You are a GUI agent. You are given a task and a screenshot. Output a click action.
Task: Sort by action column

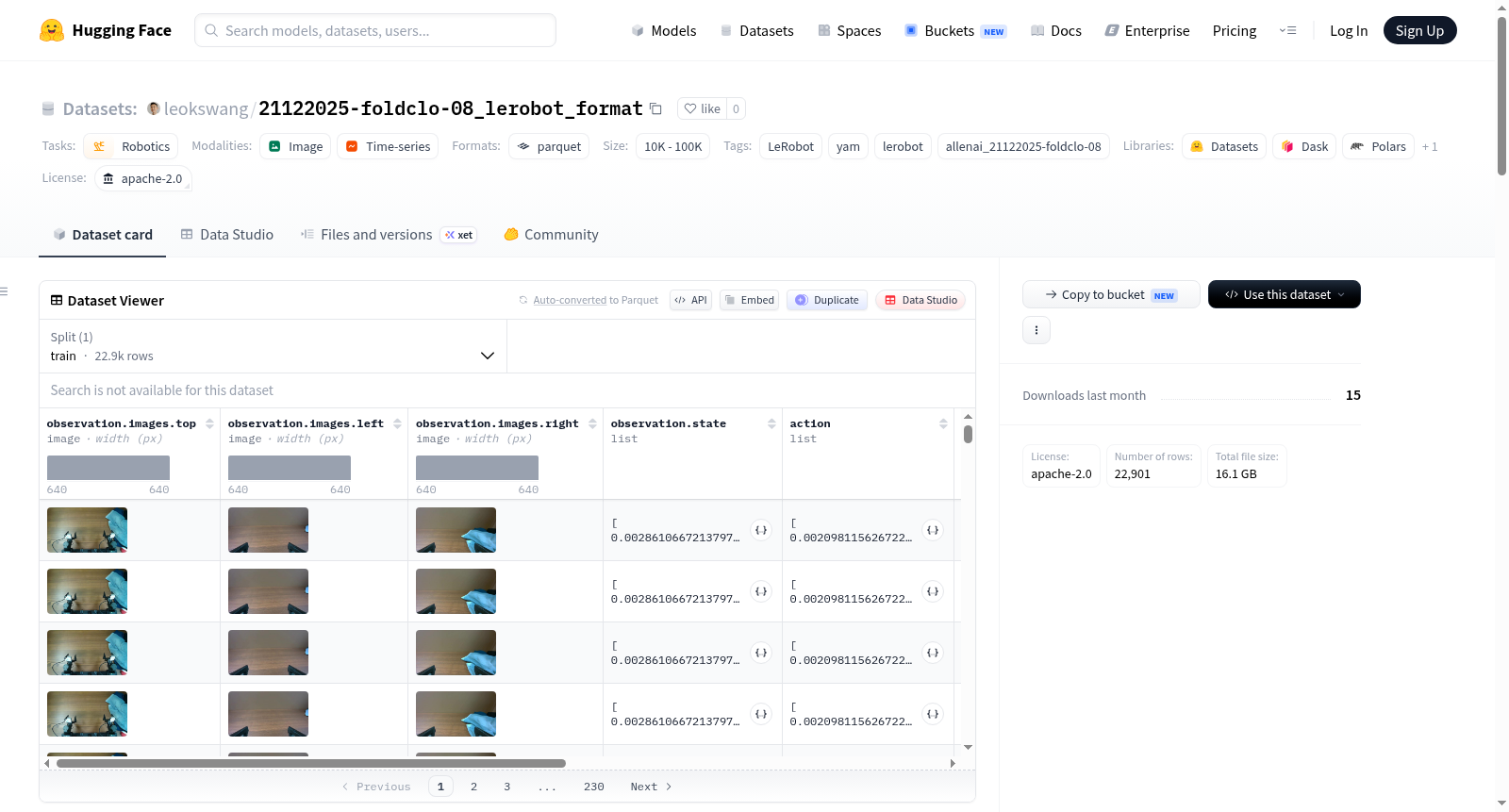coord(943,423)
